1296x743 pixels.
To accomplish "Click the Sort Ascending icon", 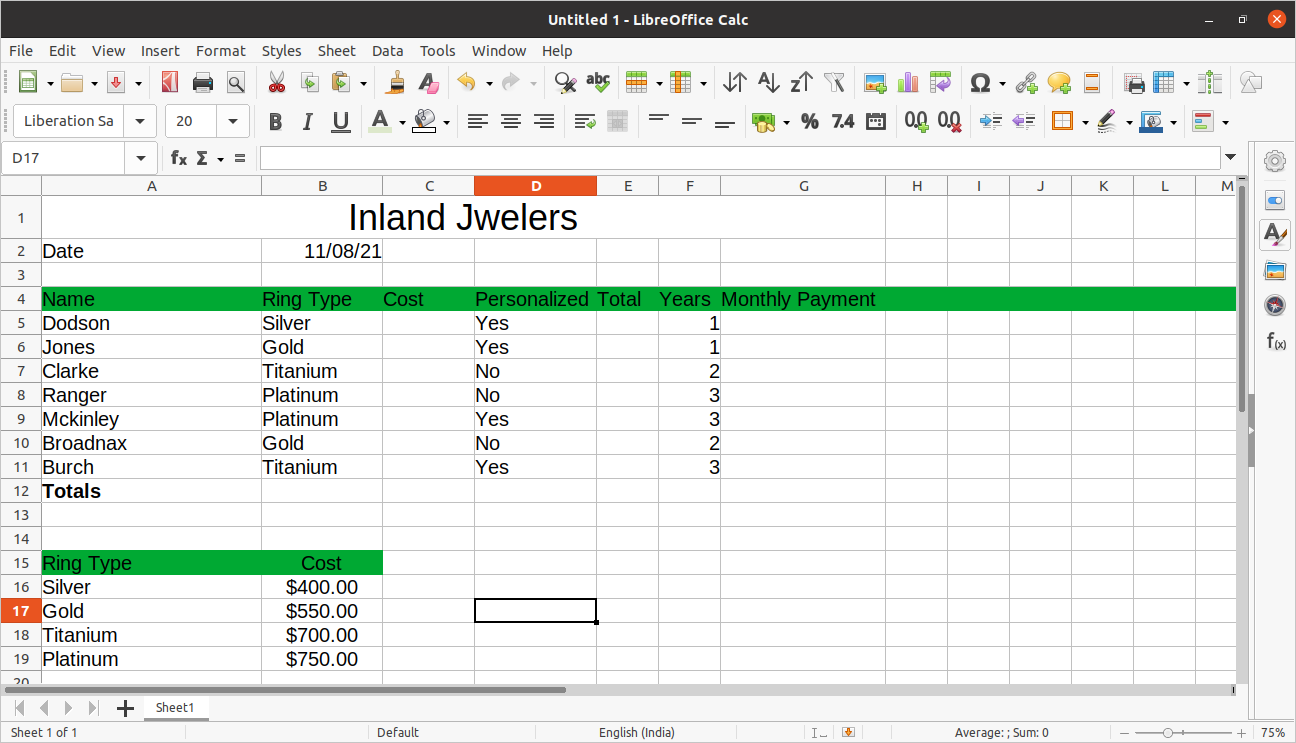I will (x=768, y=83).
